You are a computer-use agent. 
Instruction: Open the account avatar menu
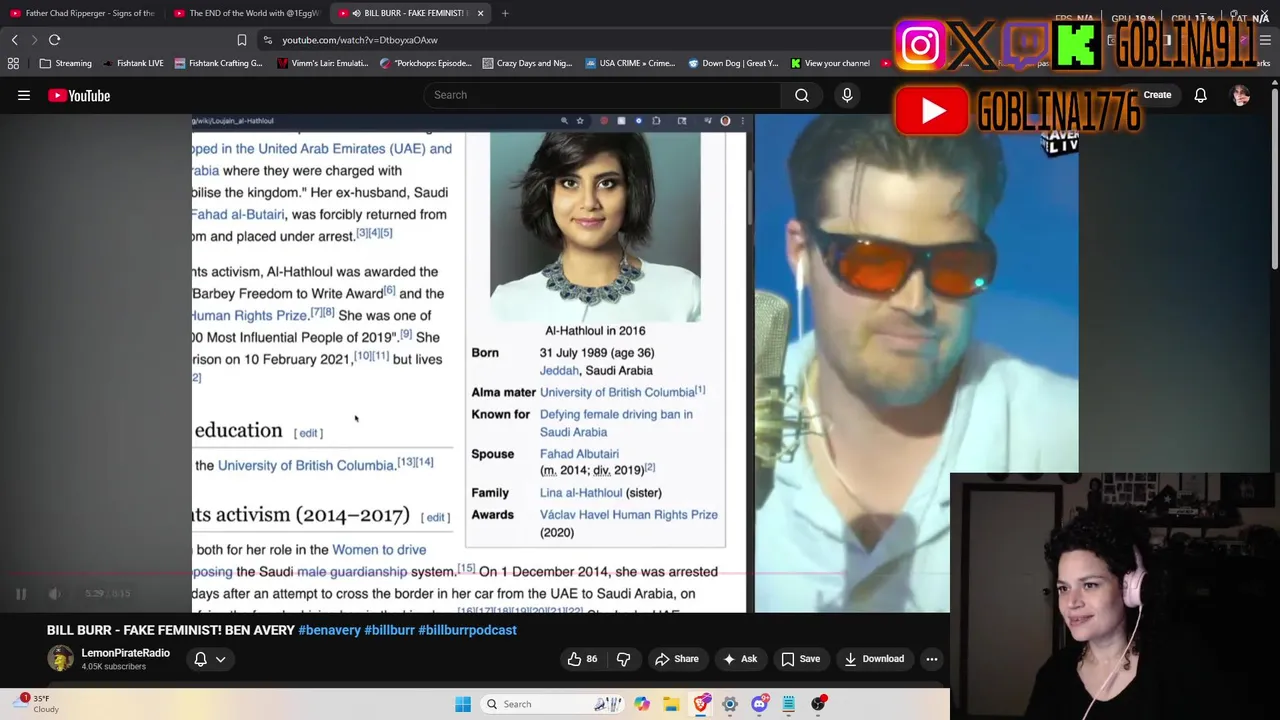click(x=1241, y=95)
